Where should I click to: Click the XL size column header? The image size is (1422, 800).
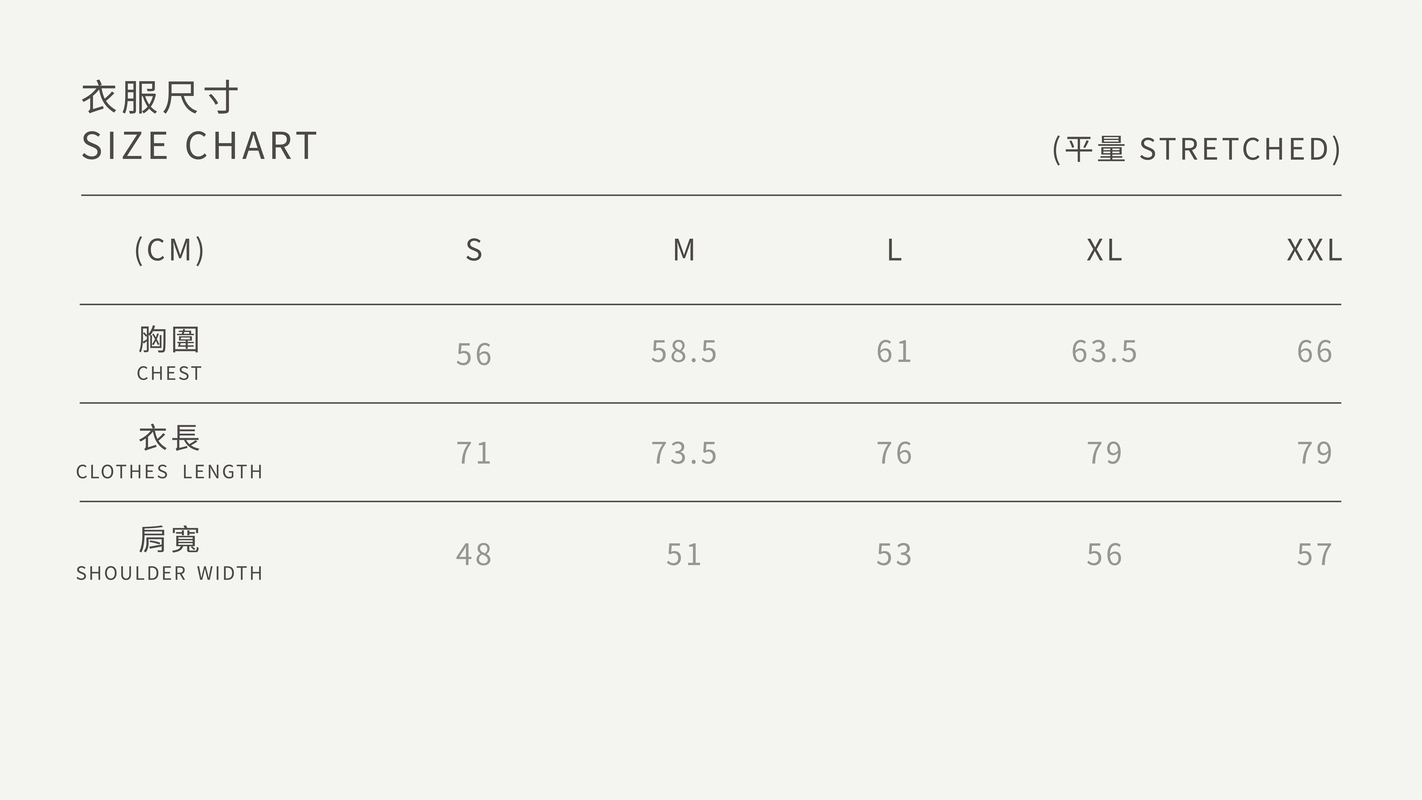[x=1104, y=250]
